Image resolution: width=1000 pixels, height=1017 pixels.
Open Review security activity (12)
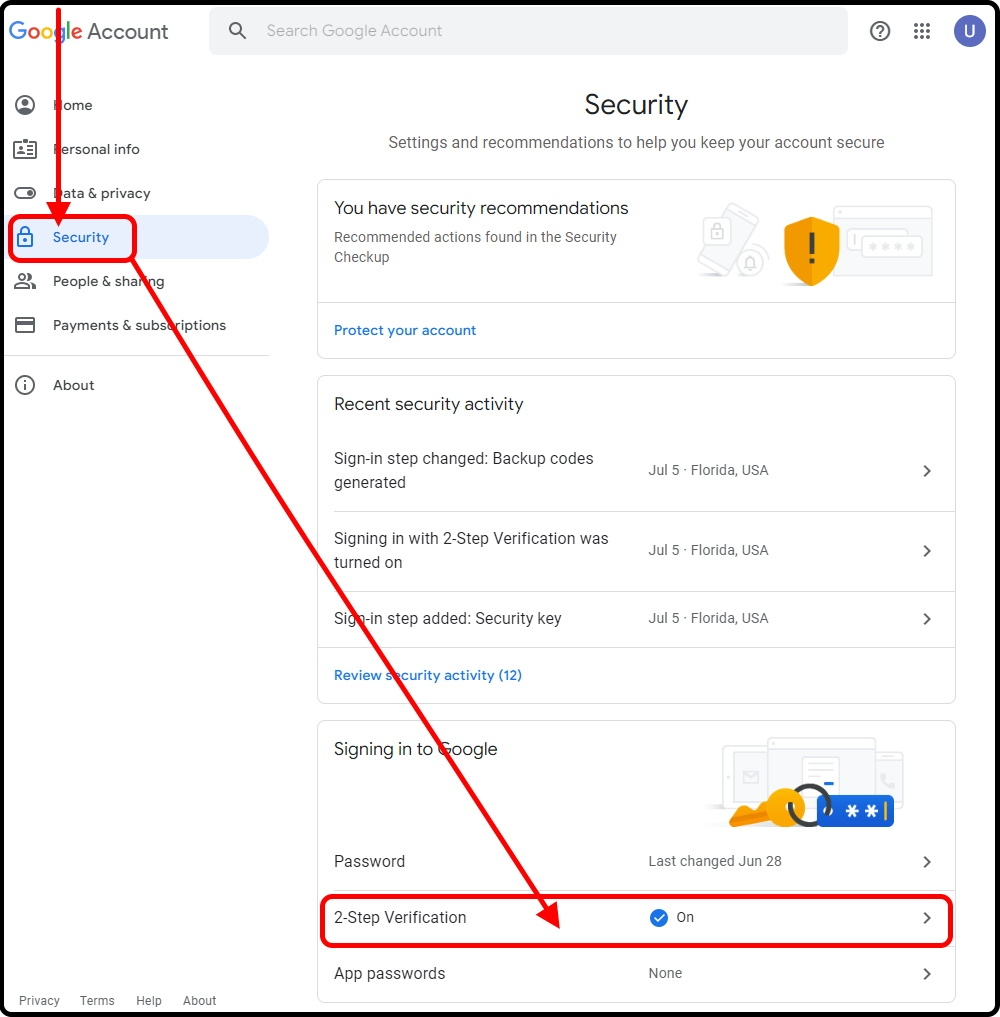[x=428, y=675]
